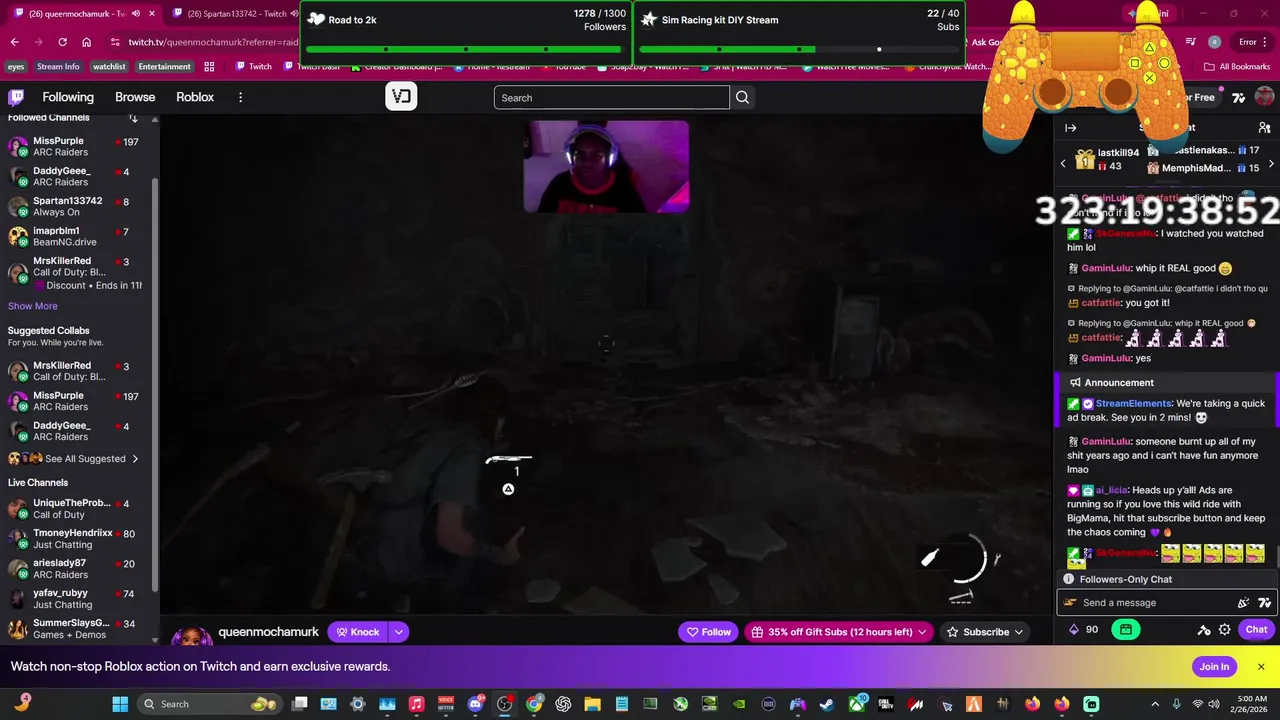
Task: Open the Following page
Action: (x=68, y=97)
